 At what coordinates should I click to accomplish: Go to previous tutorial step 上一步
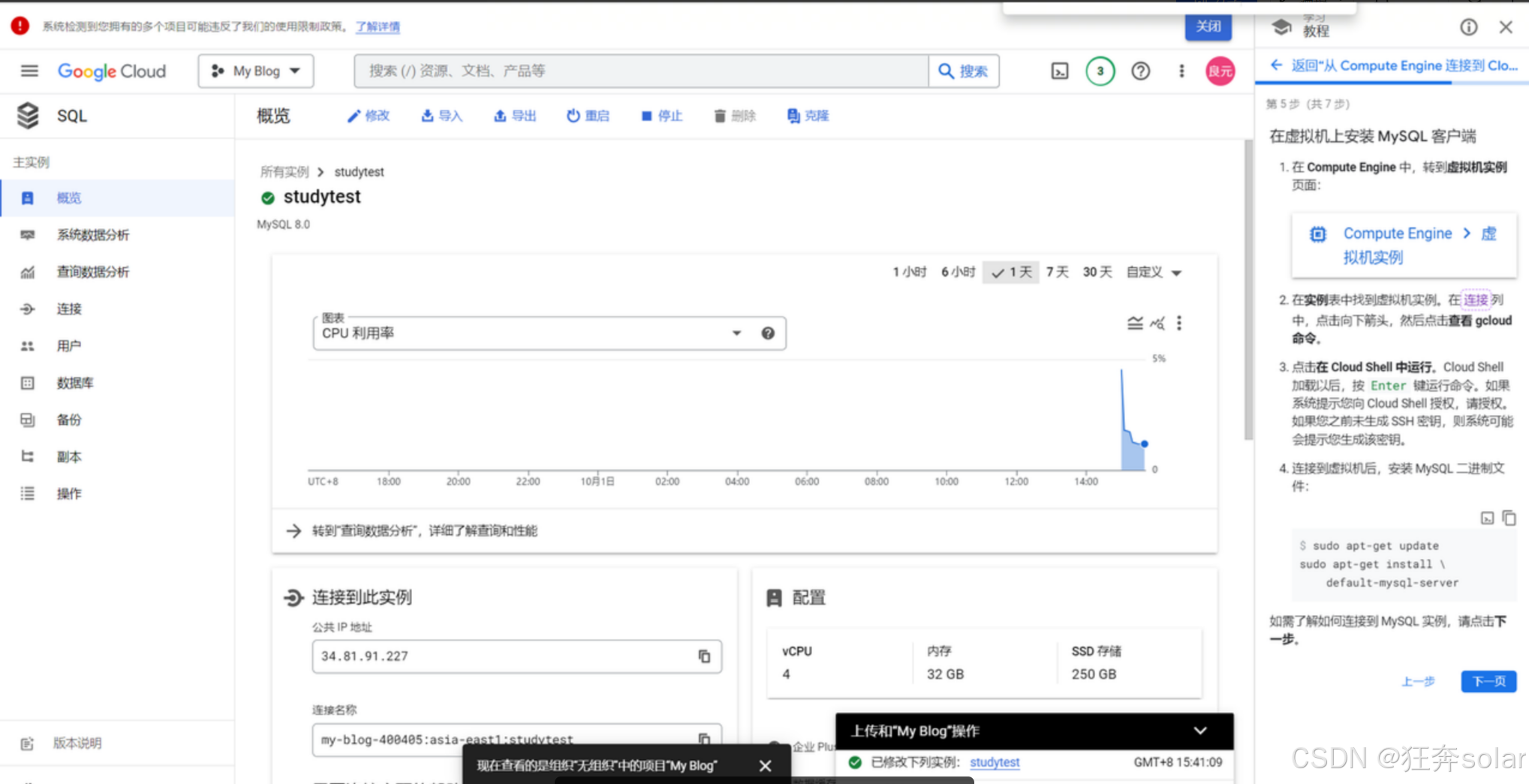click(1418, 681)
